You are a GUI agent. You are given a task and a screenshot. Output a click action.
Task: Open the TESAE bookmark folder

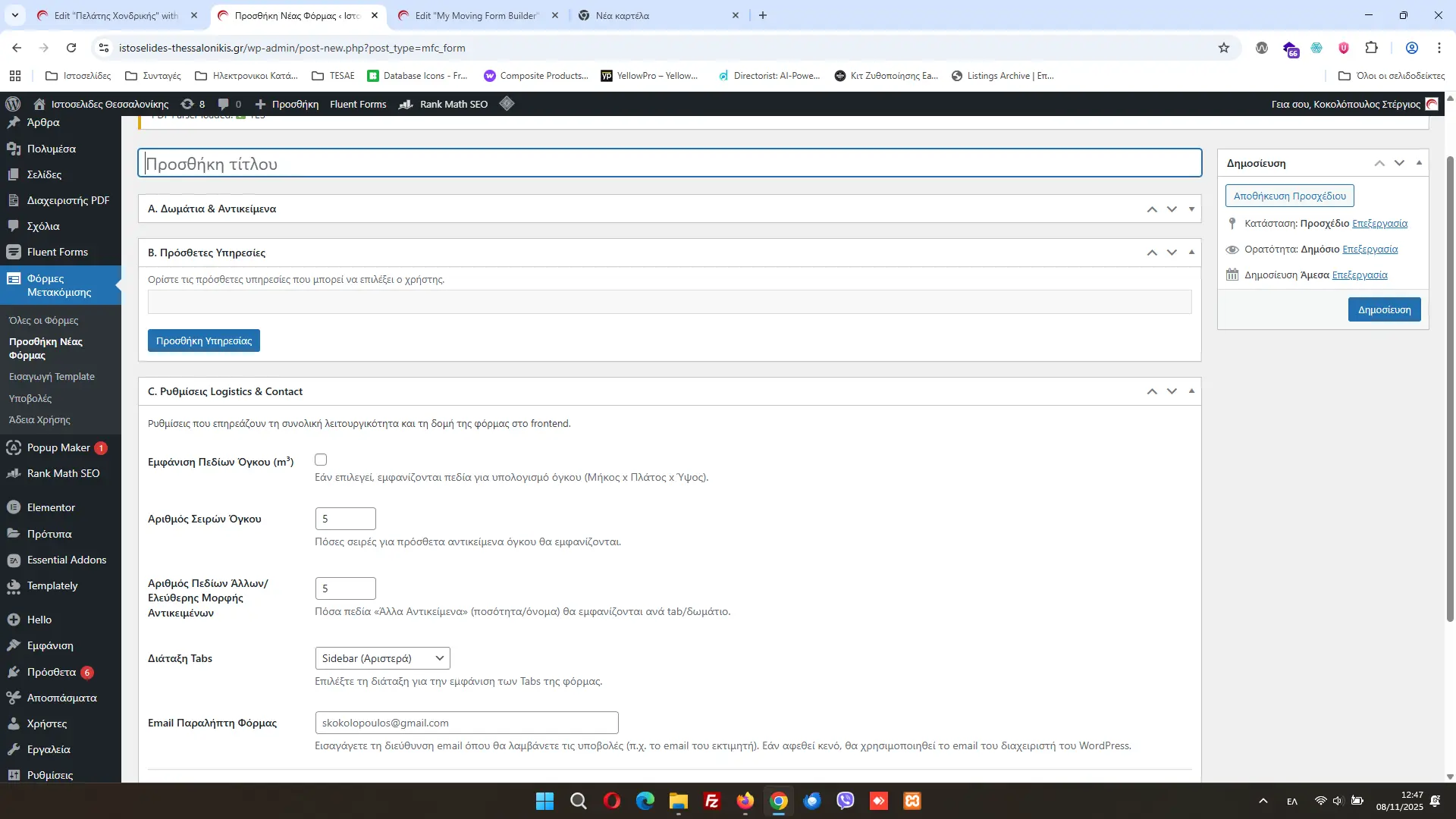click(x=333, y=76)
